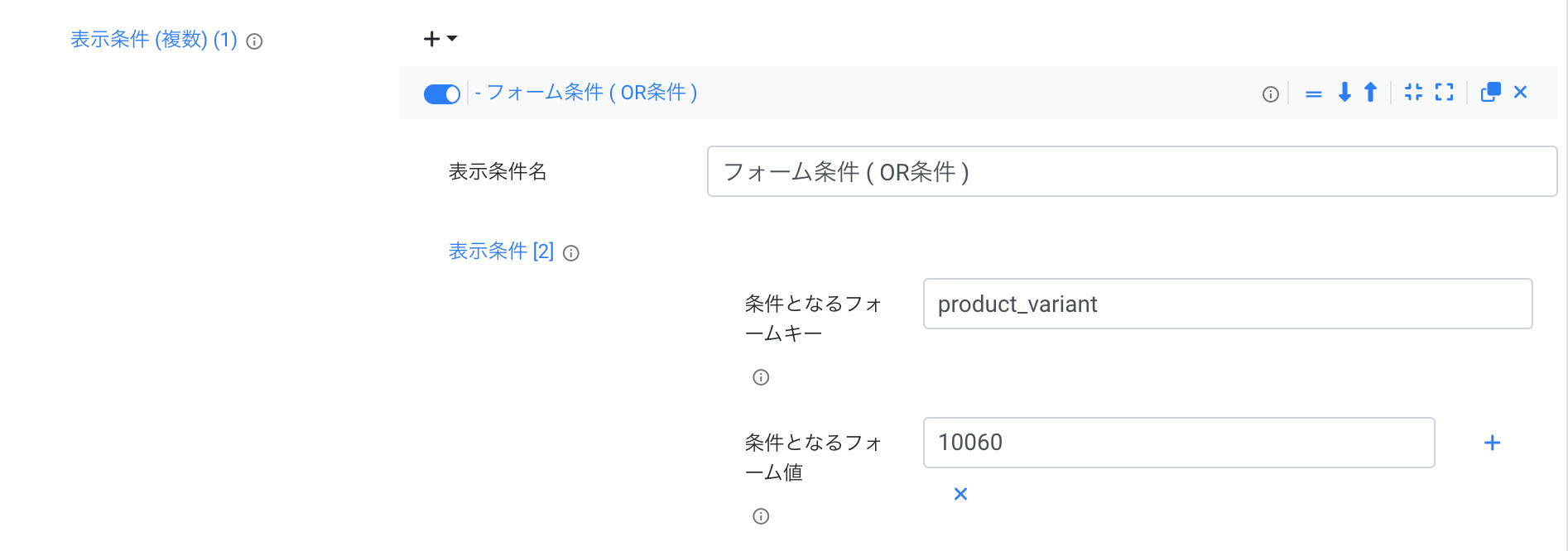Viewport: 1568px width, 551px height.
Task: Open info tooltip next to 表示条件 [2]
Action: (x=571, y=253)
